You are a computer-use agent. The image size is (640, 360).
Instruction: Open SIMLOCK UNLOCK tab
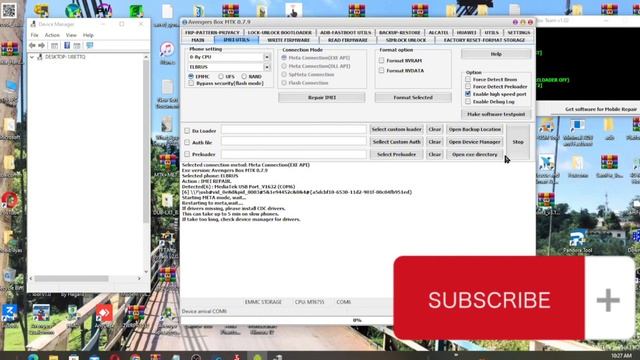(406, 40)
